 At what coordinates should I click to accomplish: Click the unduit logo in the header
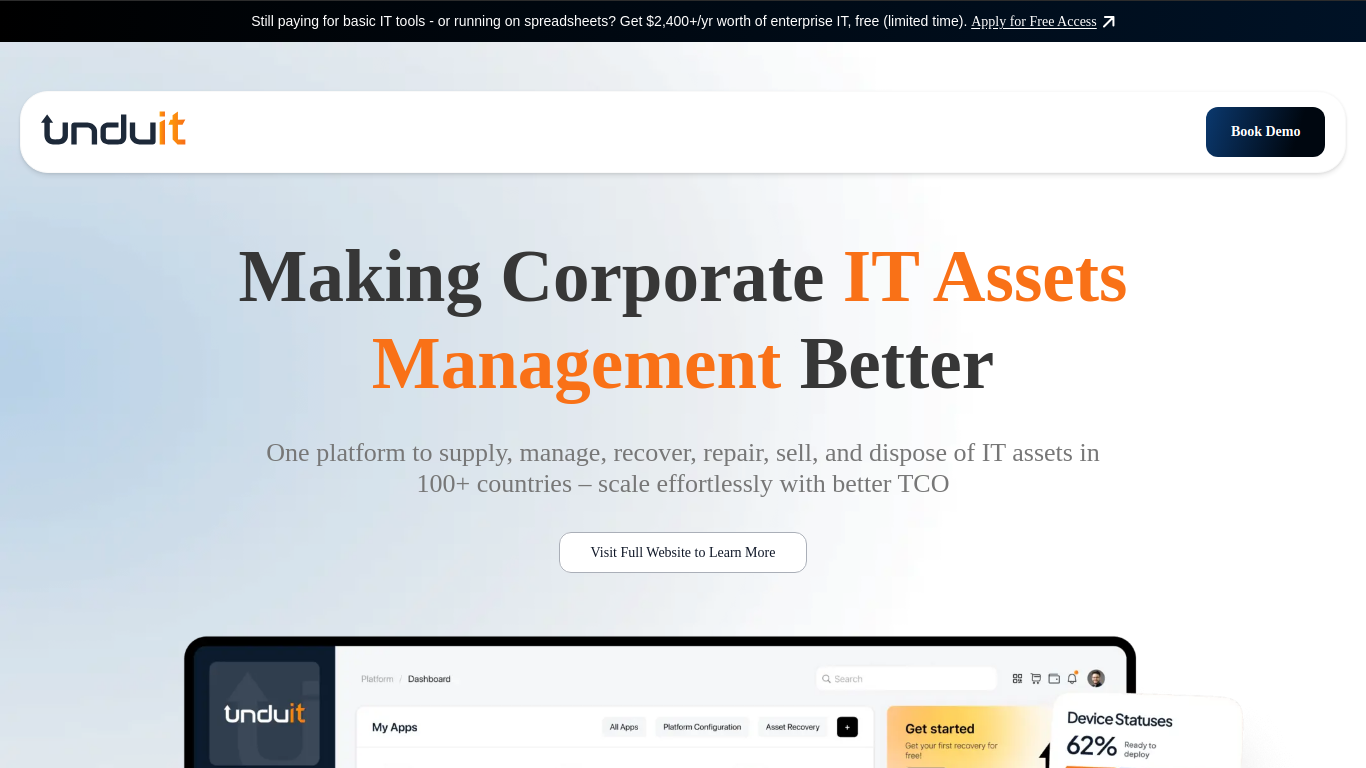[113, 129]
